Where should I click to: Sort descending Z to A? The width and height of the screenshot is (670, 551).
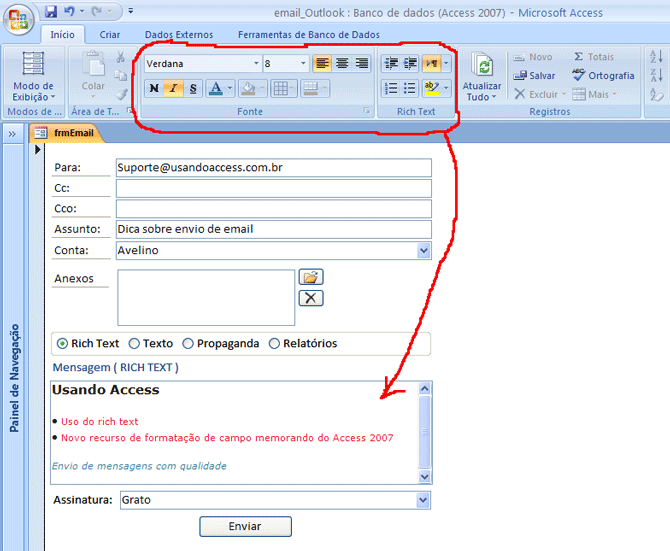click(x=656, y=76)
